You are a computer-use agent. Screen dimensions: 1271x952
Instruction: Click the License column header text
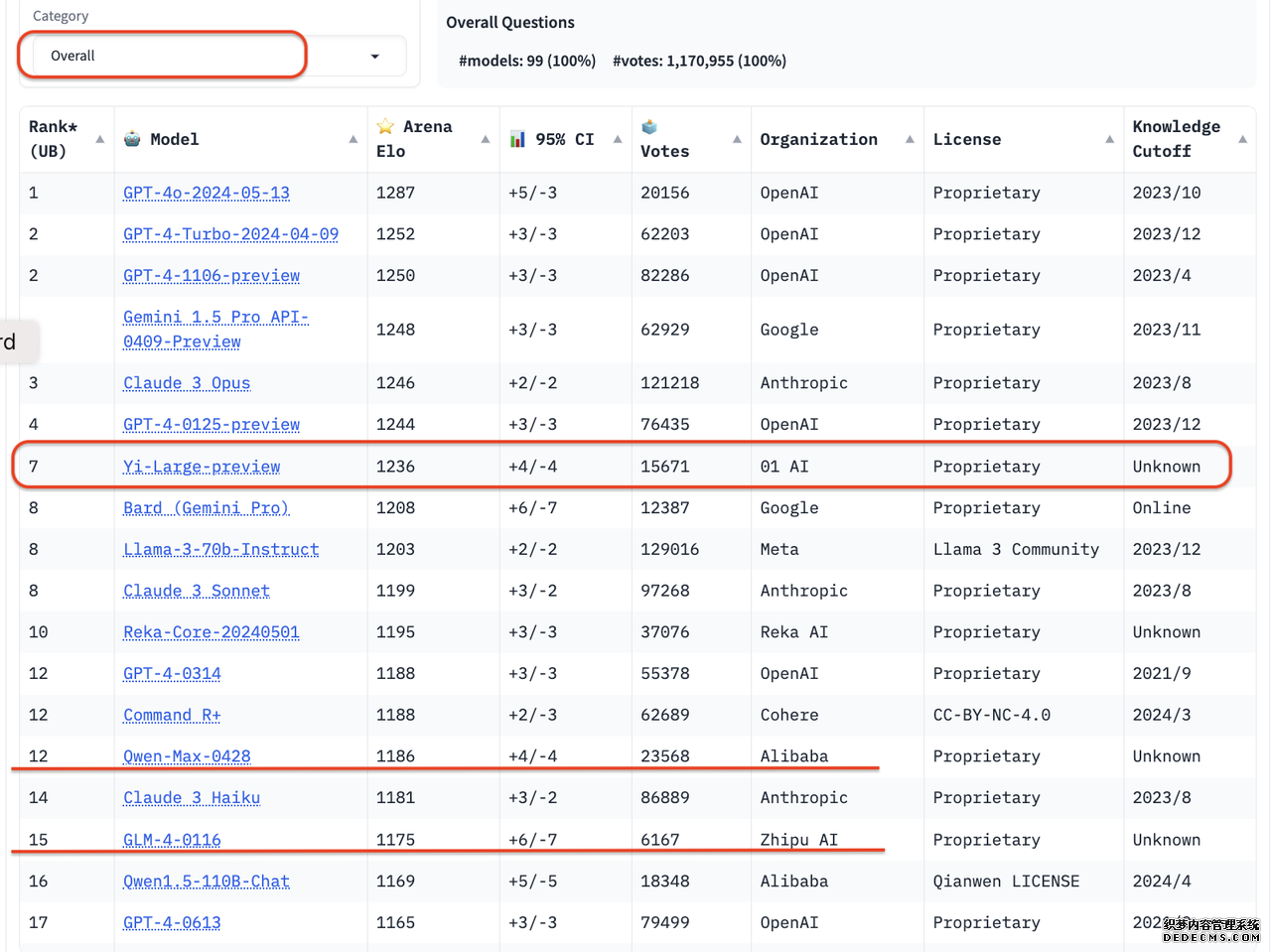coord(967,139)
